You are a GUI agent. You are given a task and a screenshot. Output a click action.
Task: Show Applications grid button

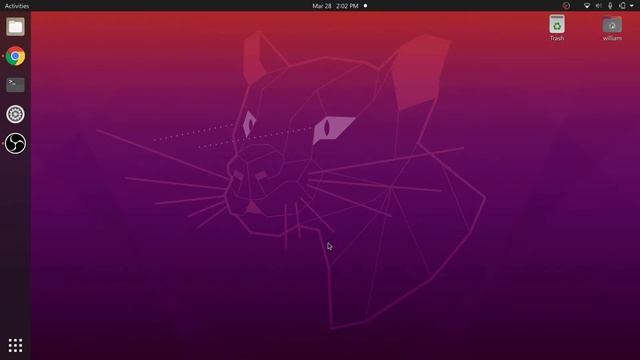tap(16, 345)
